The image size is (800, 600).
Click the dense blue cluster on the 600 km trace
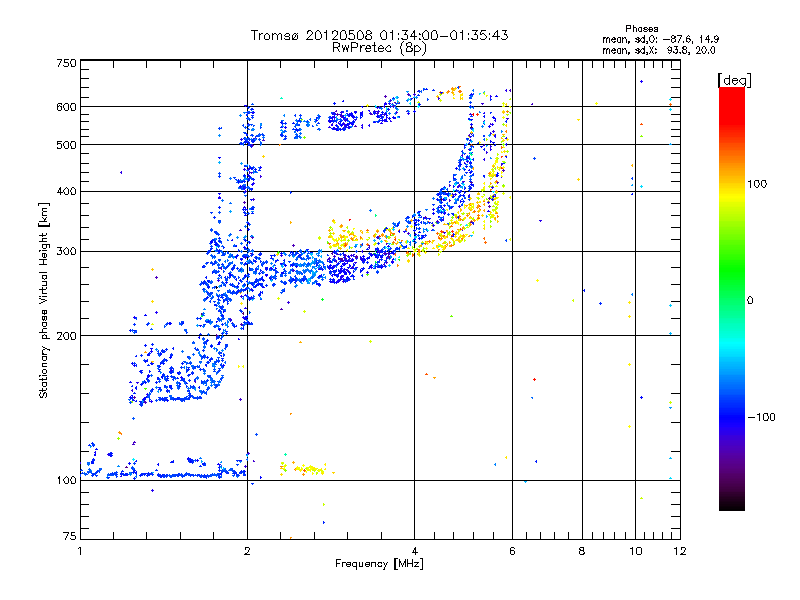pyautogui.click(x=342, y=121)
